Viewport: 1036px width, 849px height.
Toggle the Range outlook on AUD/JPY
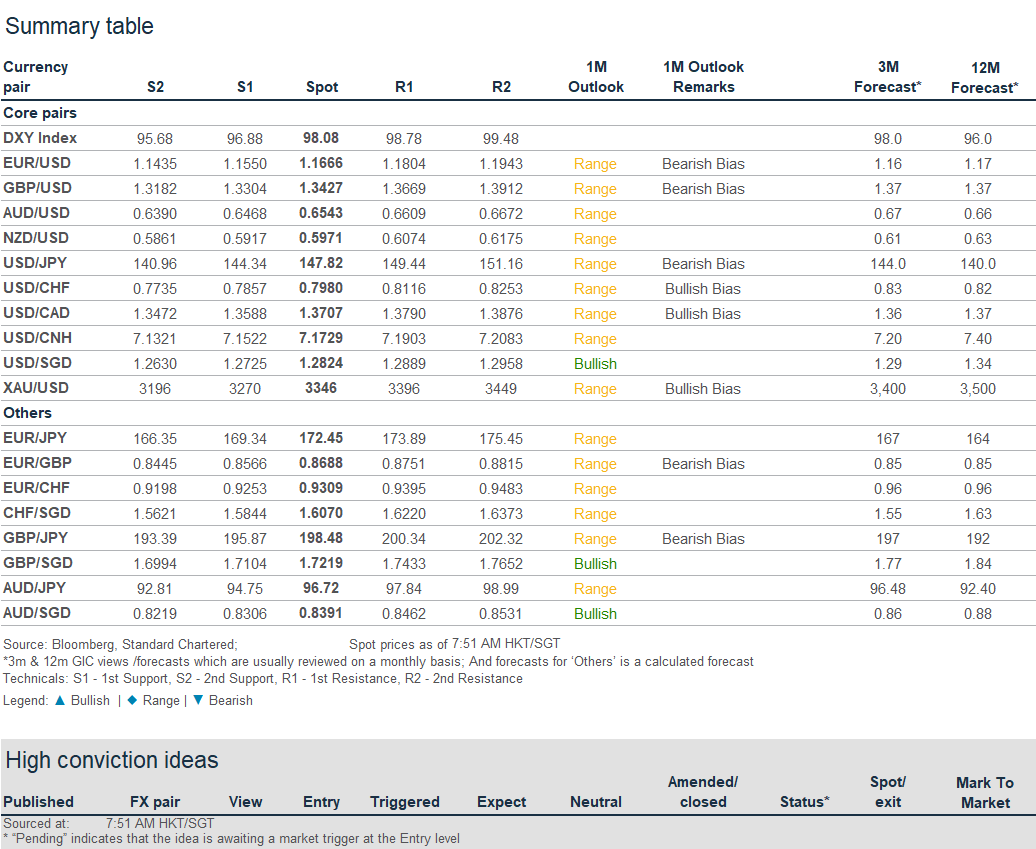[595, 588]
